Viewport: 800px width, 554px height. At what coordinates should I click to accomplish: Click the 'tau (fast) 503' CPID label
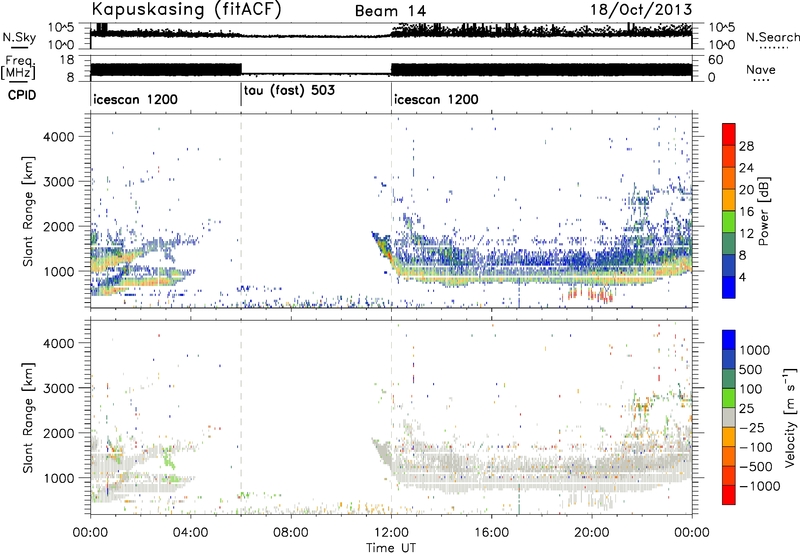pyautogui.click(x=289, y=91)
